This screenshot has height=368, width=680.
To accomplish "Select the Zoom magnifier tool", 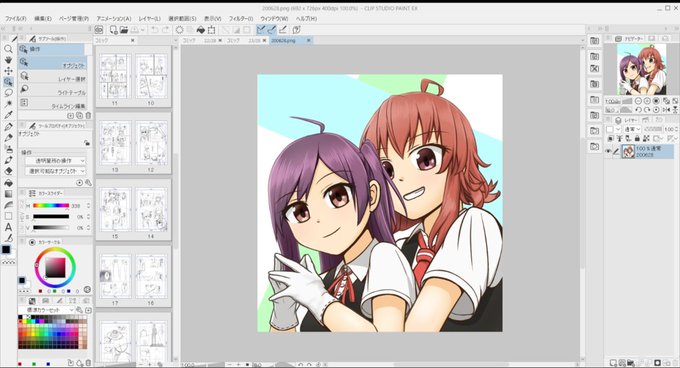I will pyautogui.click(x=8, y=49).
